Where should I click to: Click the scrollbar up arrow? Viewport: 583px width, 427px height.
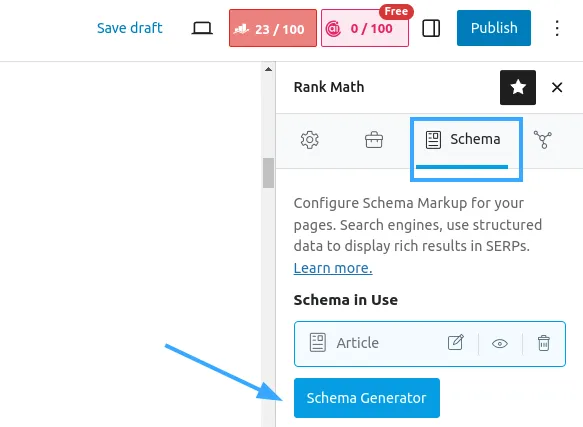(268, 69)
